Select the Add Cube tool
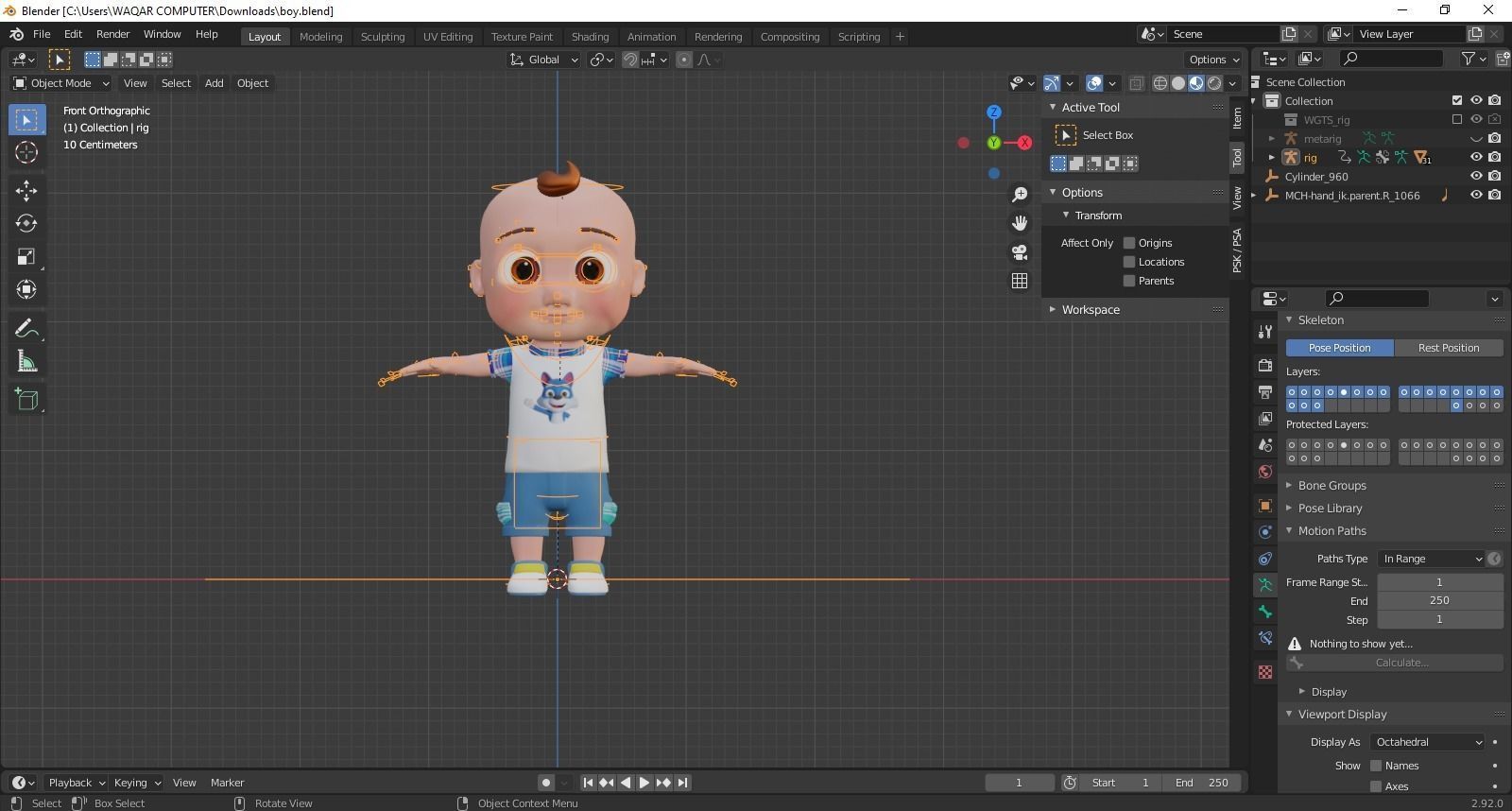Viewport: 1512px width, 811px height. pos(26,399)
